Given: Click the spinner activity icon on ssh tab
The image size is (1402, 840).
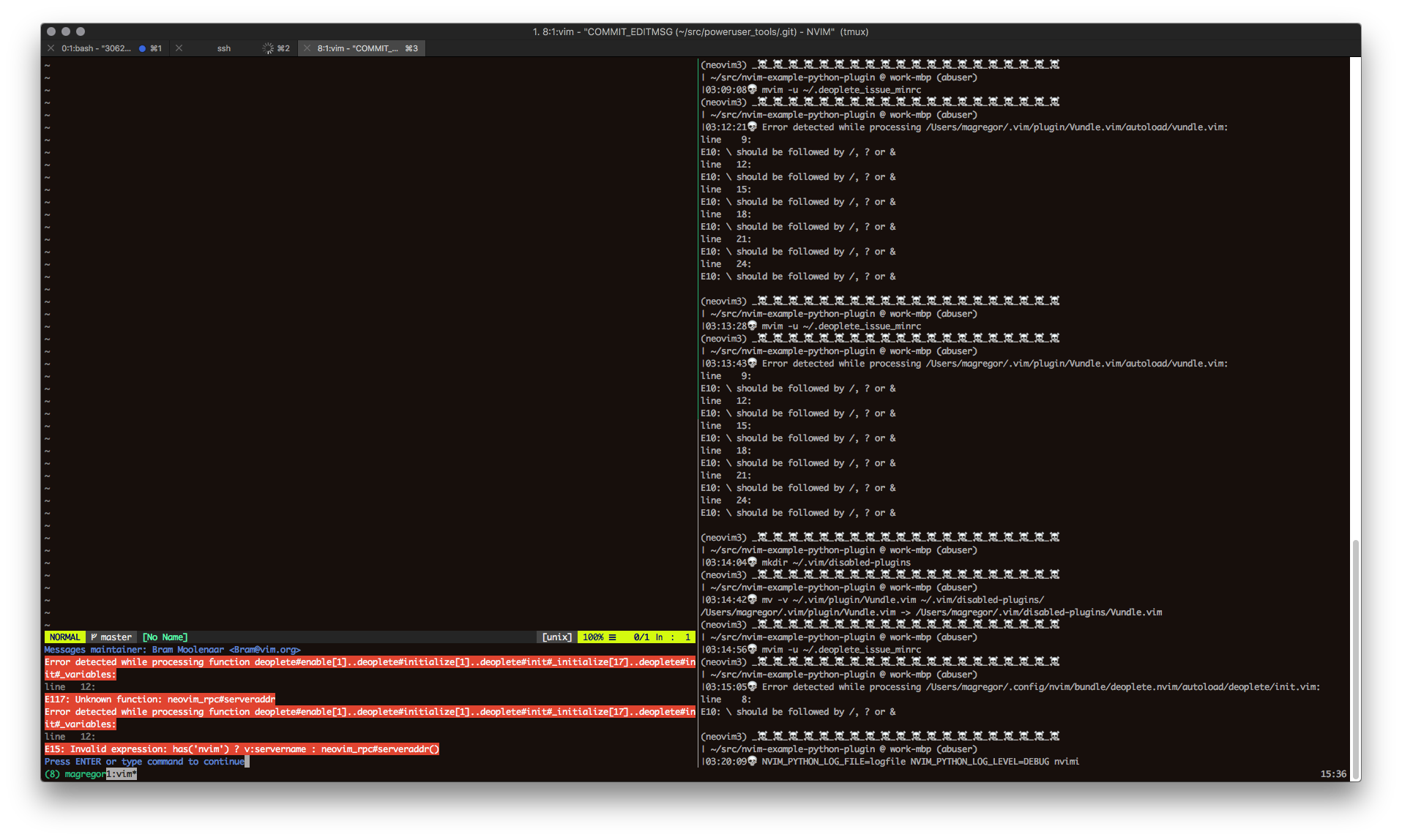Looking at the screenshot, I should [268, 48].
